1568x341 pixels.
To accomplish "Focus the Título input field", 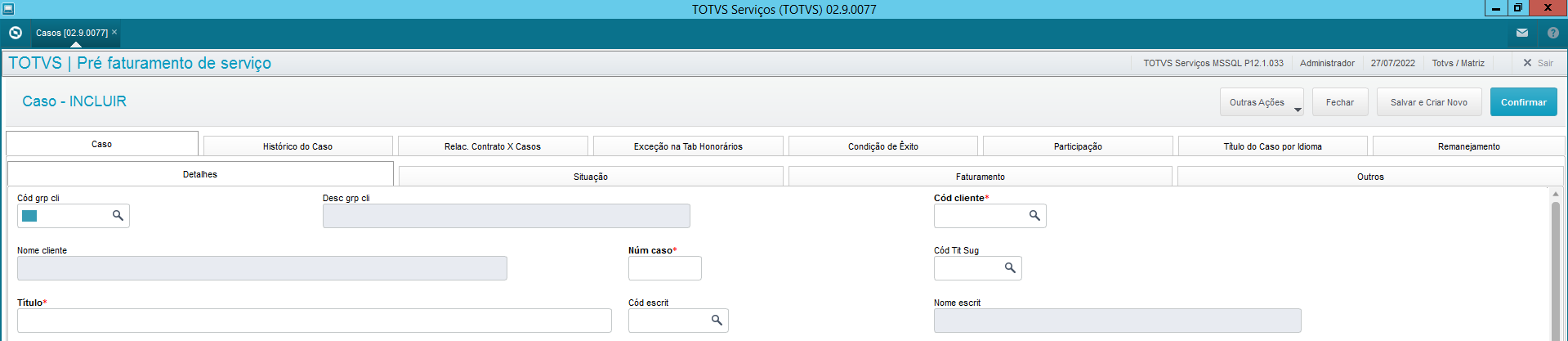I will pos(314,321).
